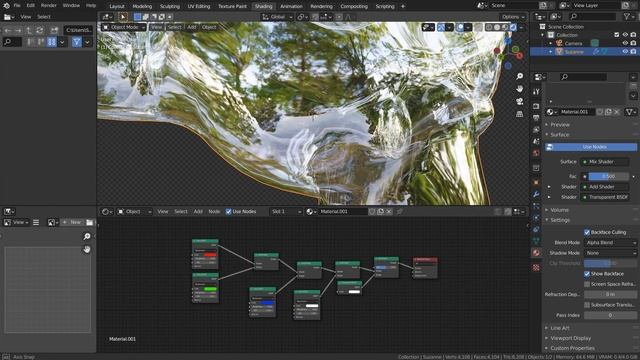Click the image editor pan hand
This screenshot has width=640, height=360.
87,249
